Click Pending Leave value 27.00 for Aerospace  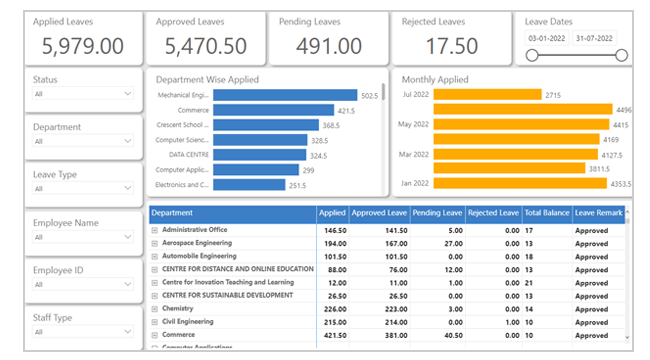pyautogui.click(x=454, y=244)
